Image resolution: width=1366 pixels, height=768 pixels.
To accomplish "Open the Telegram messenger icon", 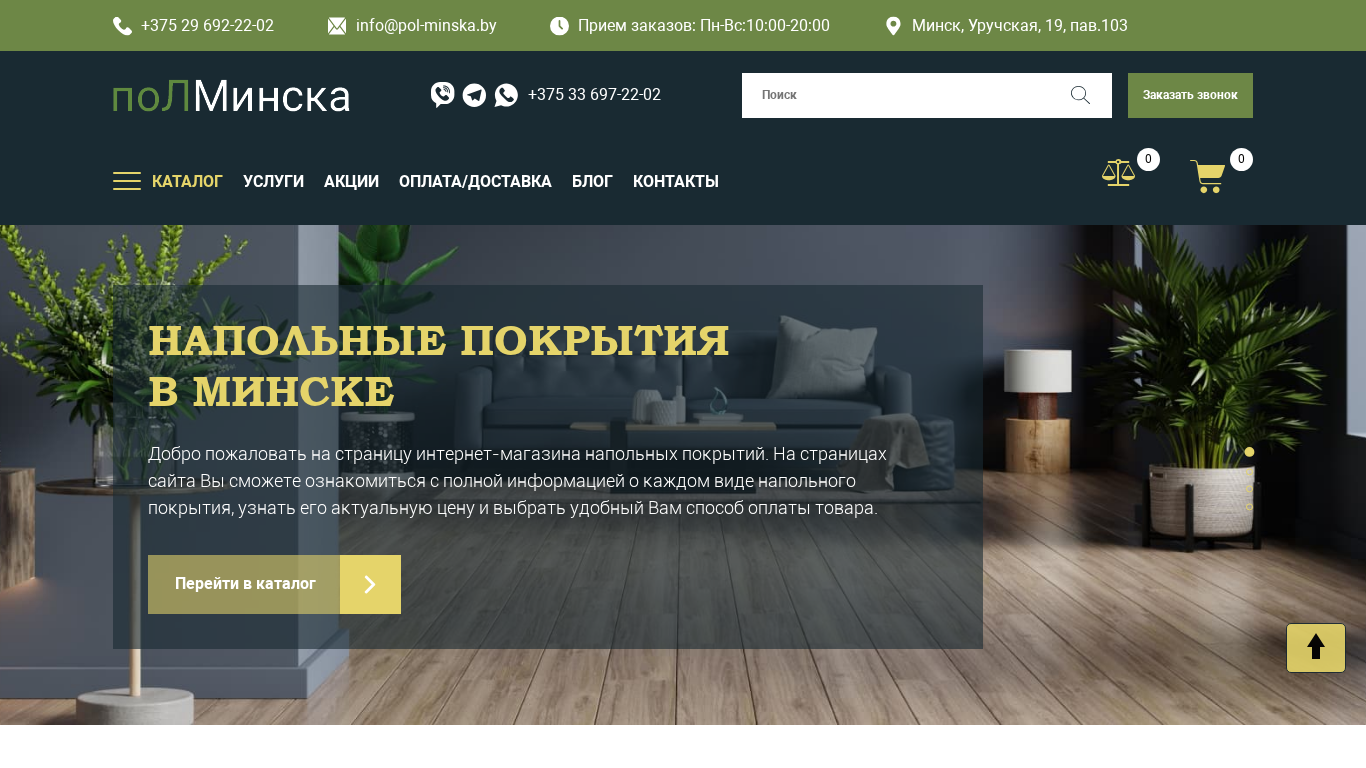I will [x=474, y=95].
